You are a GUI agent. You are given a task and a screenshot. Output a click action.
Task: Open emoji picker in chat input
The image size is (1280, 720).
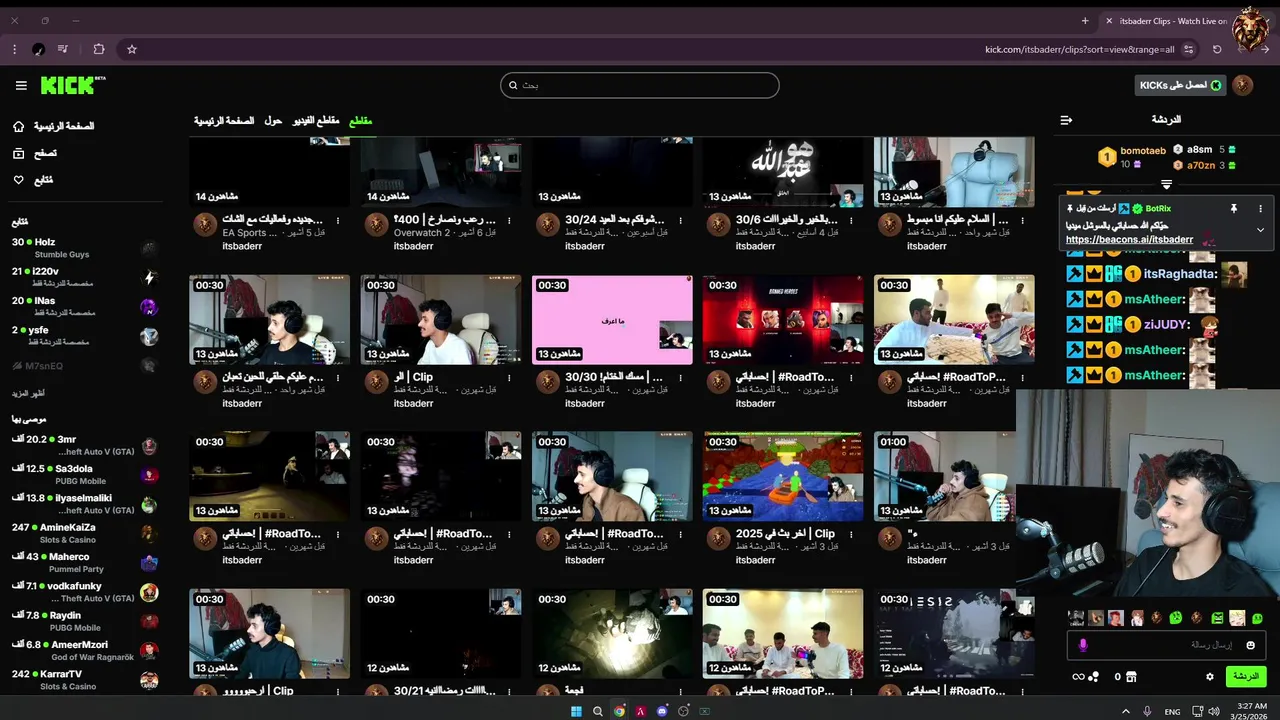coord(1250,645)
